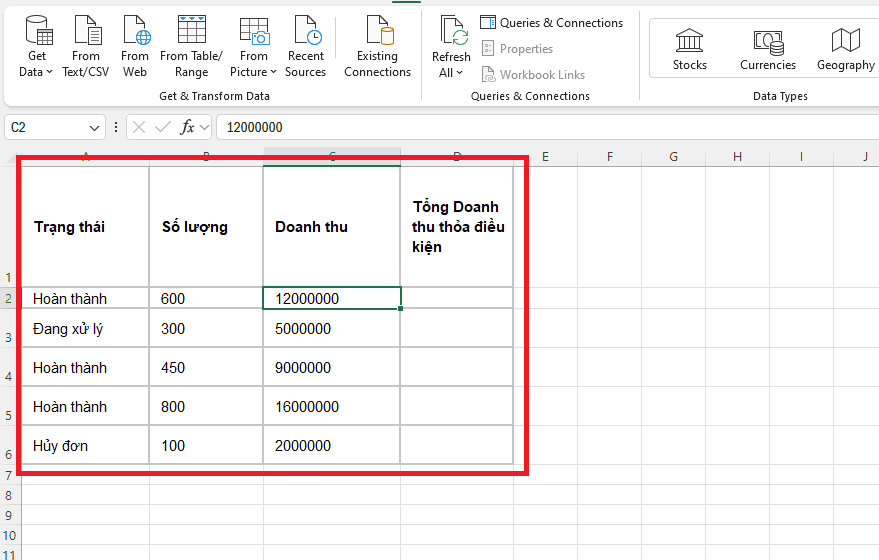Viewport: 879px width, 560px height.
Task: Select row 10 header
Action: [x=8, y=535]
